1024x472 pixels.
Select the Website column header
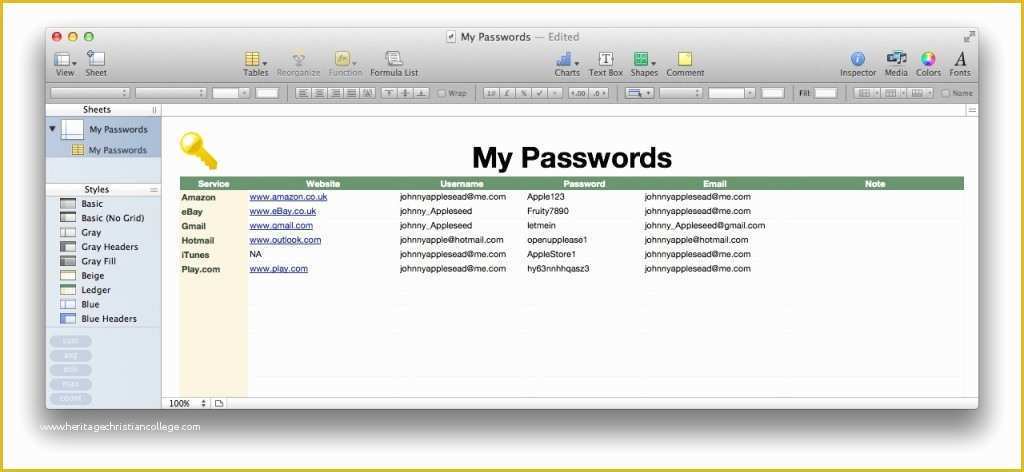[x=323, y=183]
